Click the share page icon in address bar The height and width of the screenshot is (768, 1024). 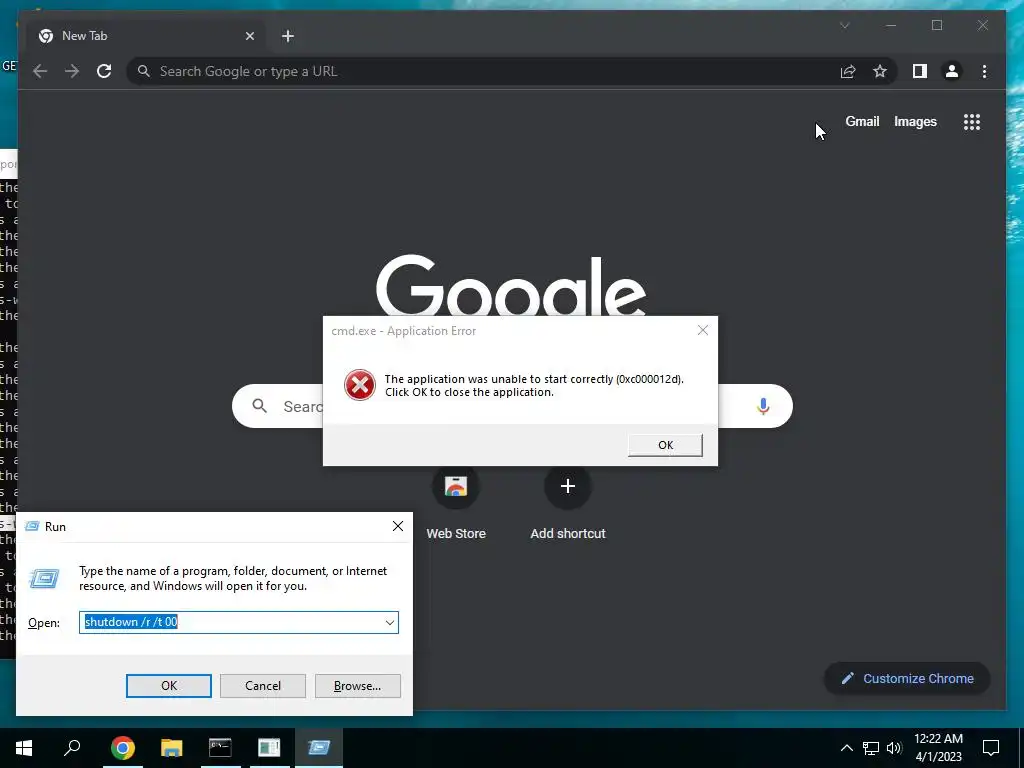coord(848,71)
